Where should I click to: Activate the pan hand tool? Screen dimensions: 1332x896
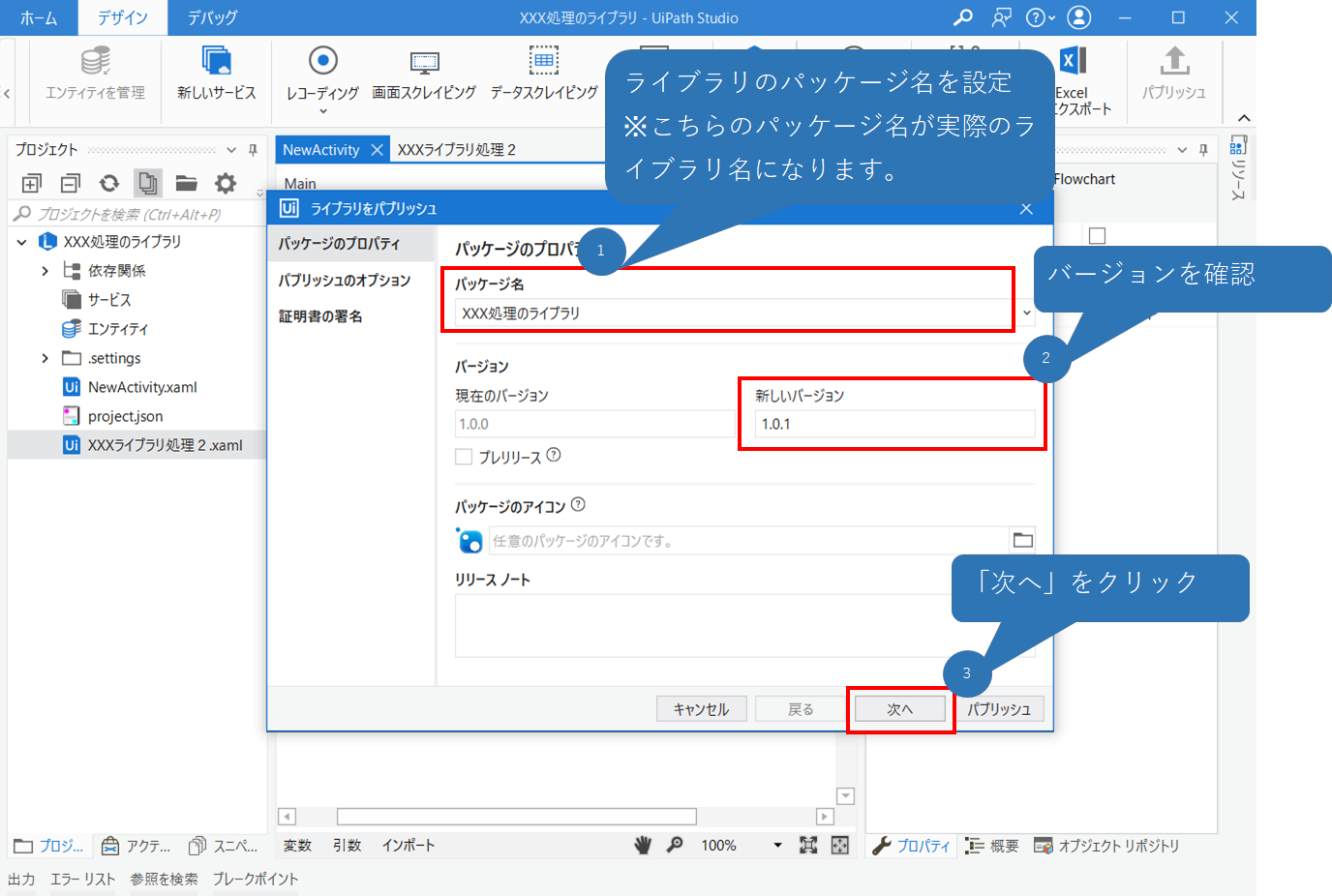(x=643, y=846)
